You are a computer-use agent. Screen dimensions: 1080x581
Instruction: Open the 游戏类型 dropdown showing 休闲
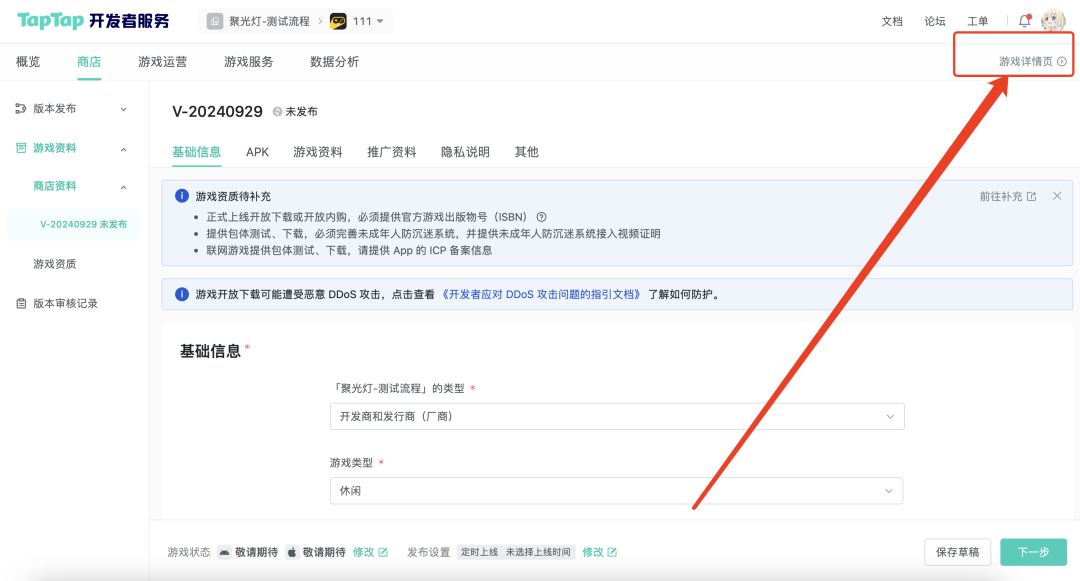(x=616, y=491)
